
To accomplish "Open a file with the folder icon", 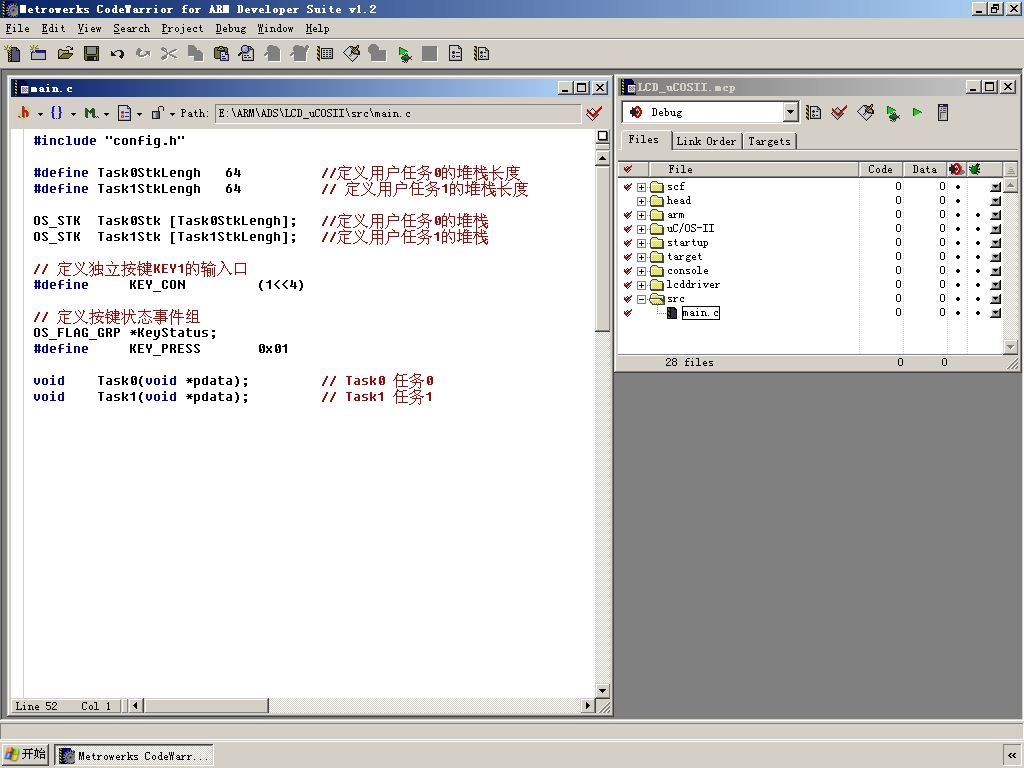I will [x=65, y=54].
